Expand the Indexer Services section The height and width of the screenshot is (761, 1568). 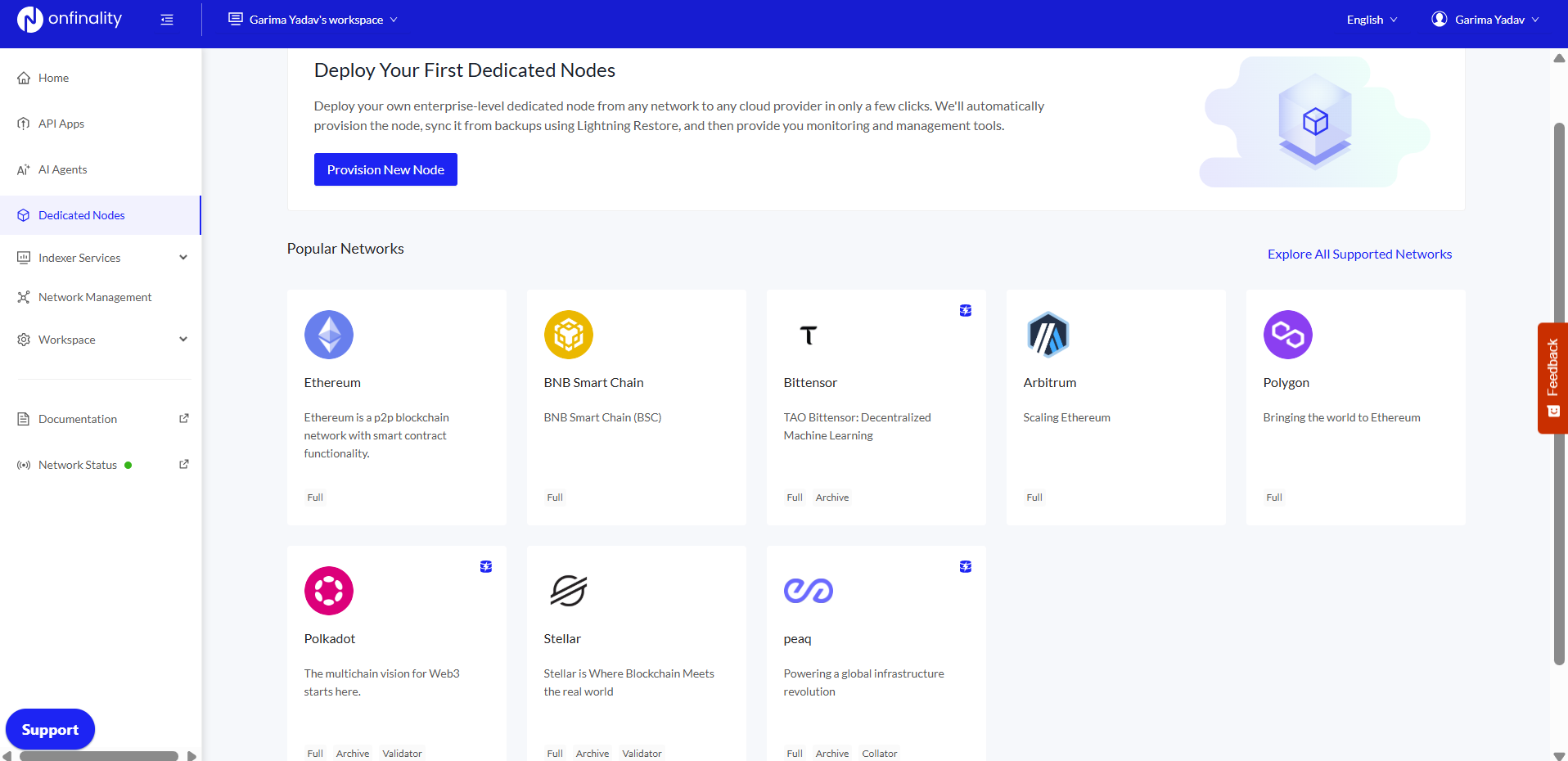[x=182, y=257]
